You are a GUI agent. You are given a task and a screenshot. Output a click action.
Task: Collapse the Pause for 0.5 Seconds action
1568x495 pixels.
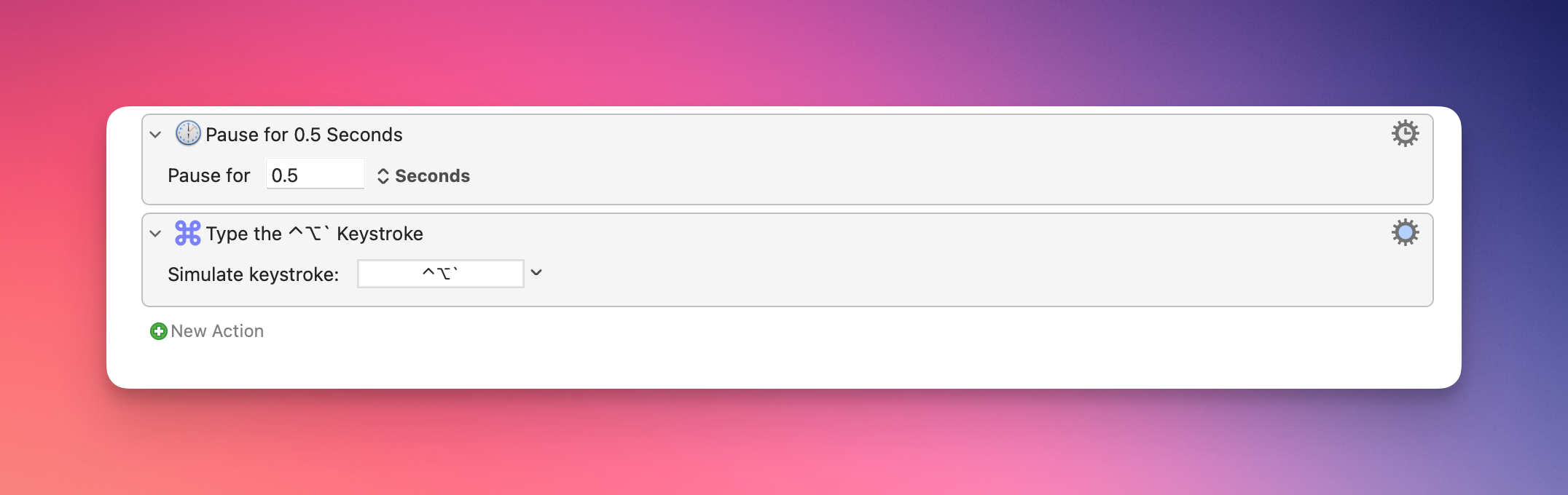[x=155, y=135]
